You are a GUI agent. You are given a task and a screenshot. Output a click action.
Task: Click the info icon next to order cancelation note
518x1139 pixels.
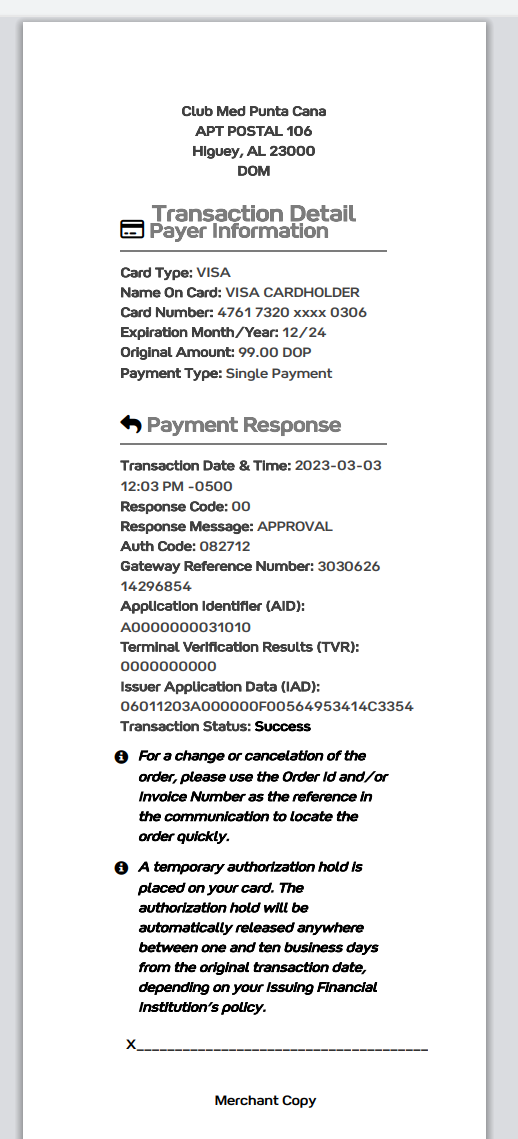[x=121, y=757]
